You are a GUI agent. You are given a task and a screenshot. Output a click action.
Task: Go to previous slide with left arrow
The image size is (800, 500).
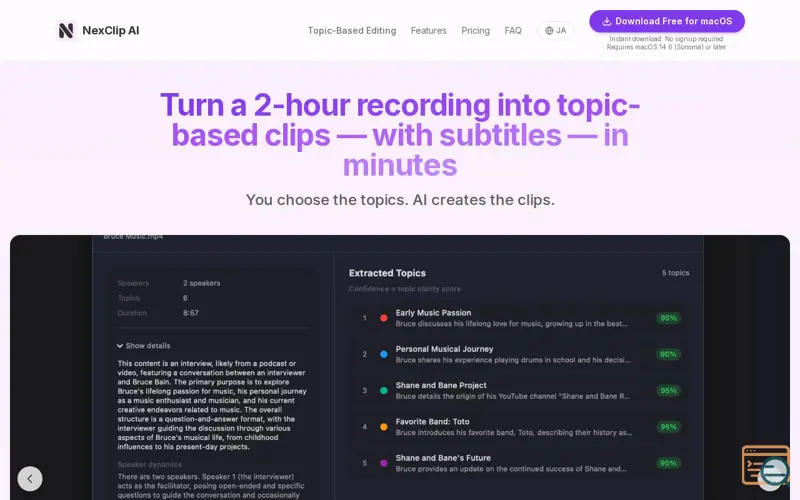[30, 479]
